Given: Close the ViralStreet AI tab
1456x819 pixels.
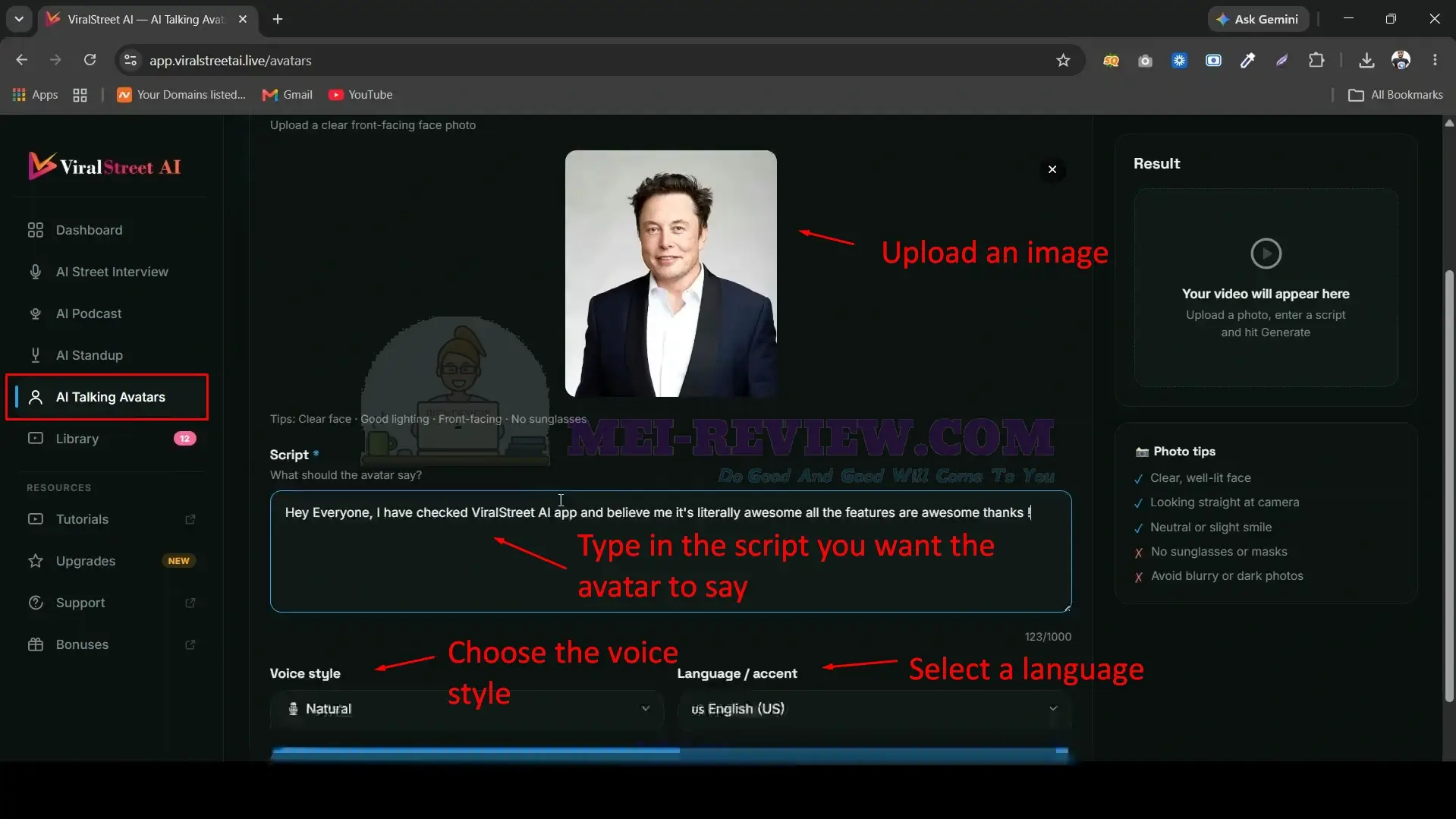Looking at the screenshot, I should [243, 19].
